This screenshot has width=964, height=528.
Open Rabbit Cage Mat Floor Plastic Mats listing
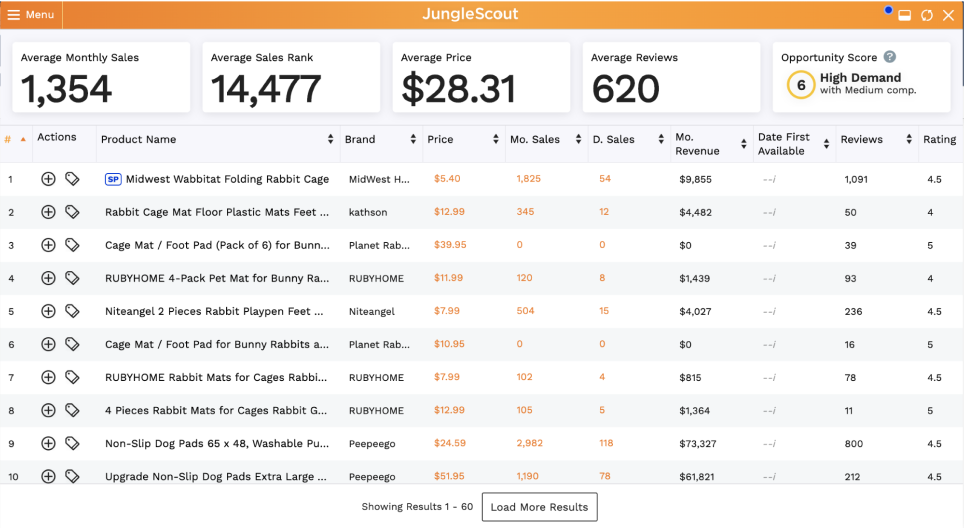click(217, 212)
